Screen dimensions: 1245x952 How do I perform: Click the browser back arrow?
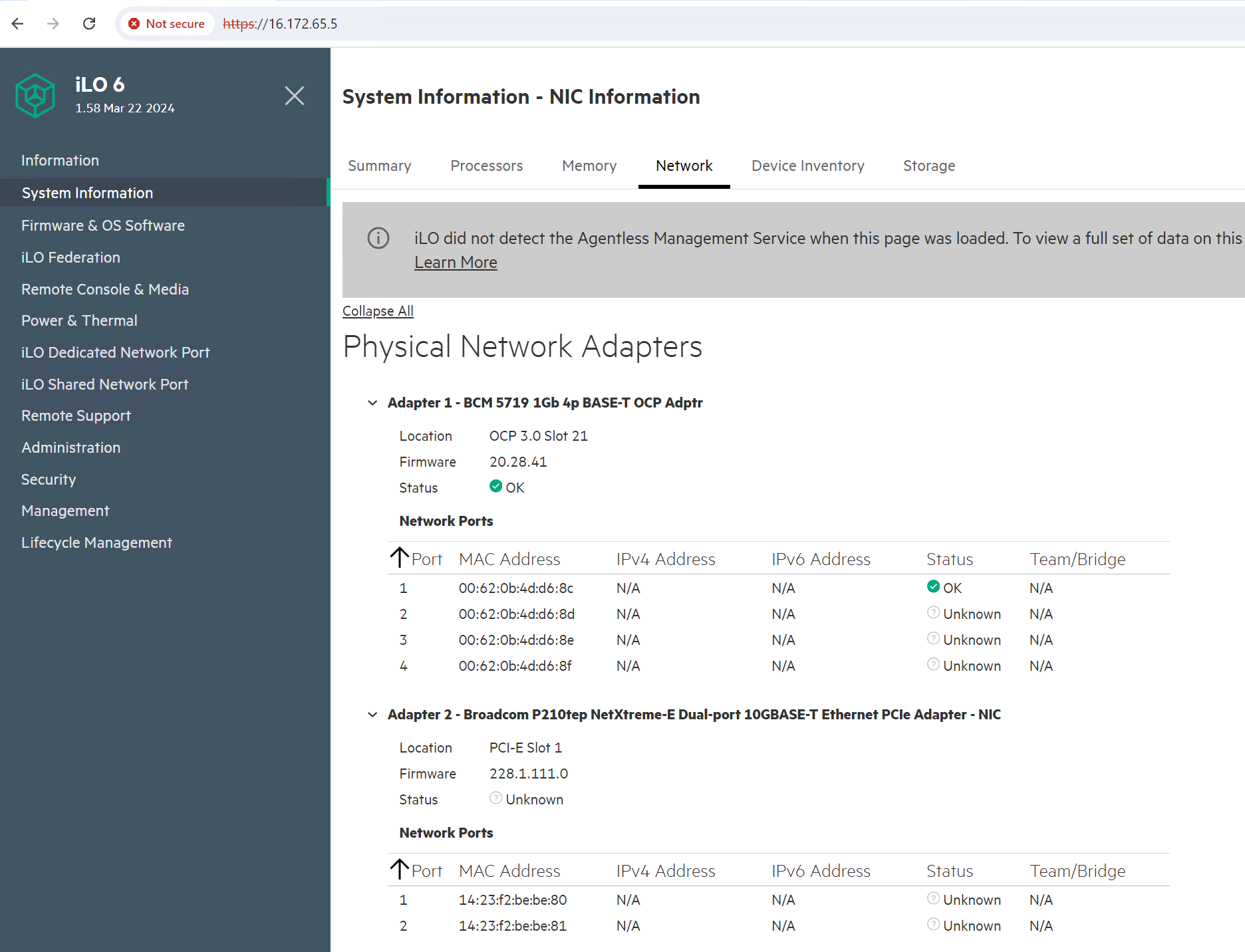[x=18, y=24]
